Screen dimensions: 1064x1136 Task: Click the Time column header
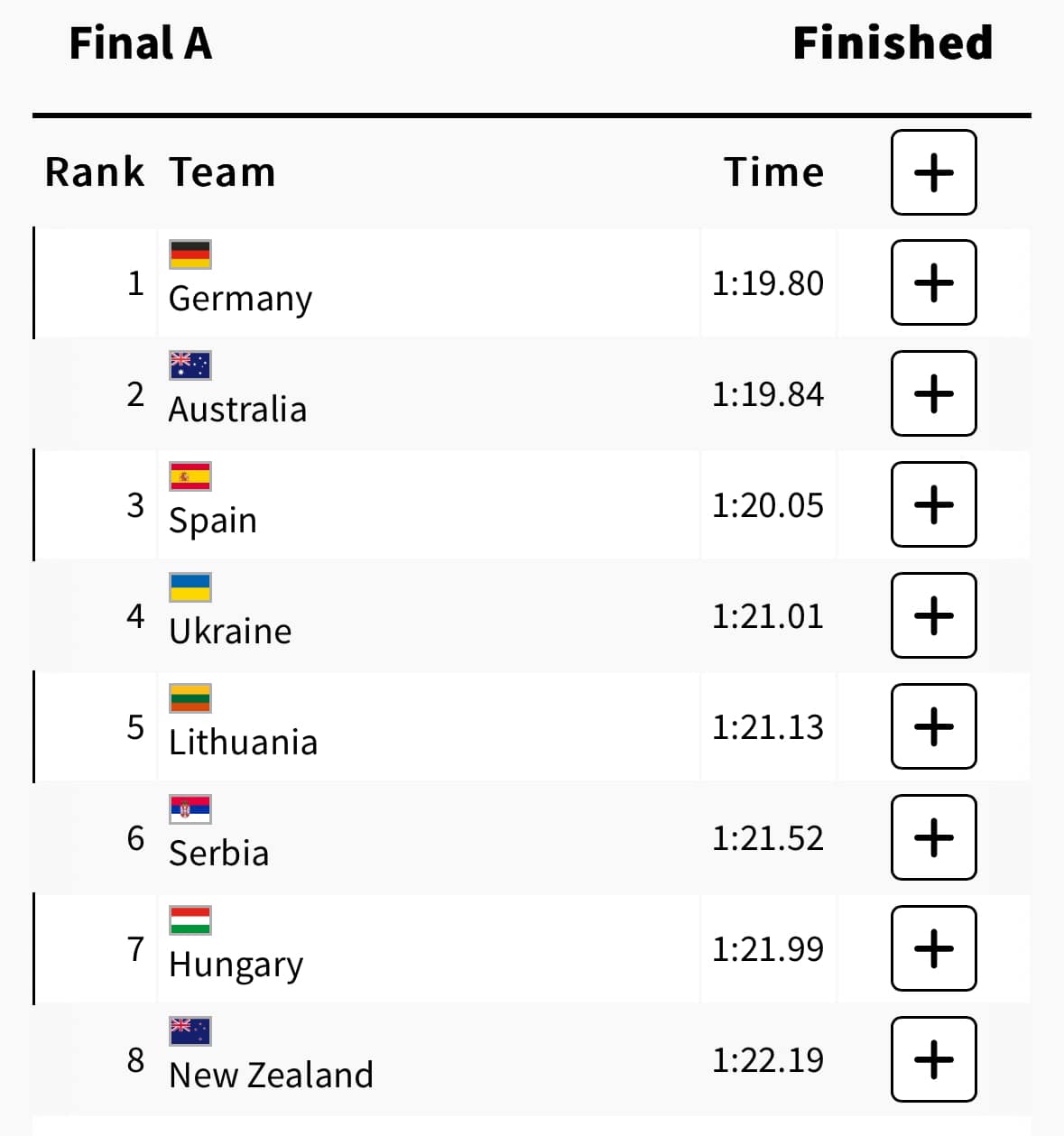point(774,171)
